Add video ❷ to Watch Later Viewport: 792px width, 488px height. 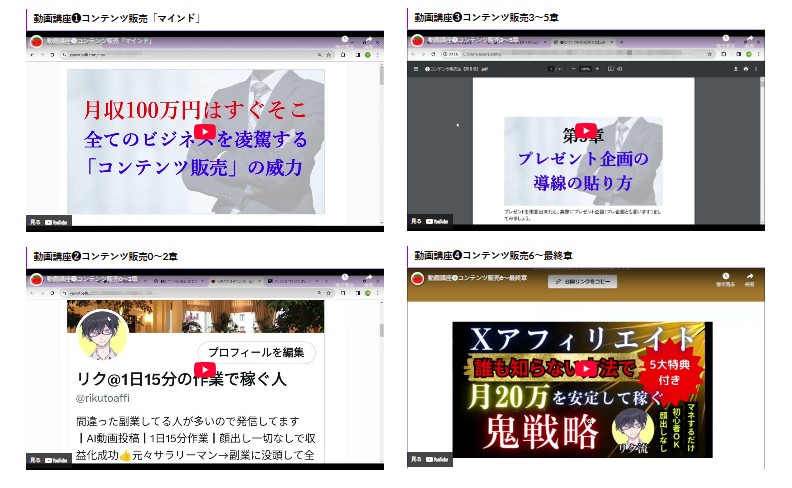pos(343,279)
